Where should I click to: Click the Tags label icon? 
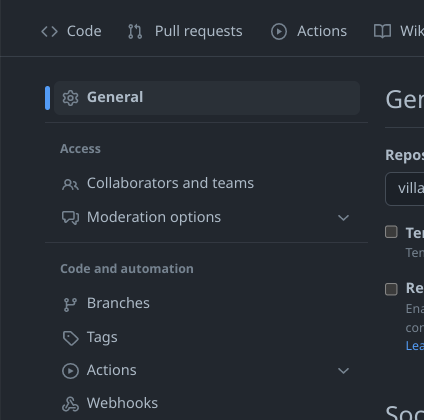tap(70, 338)
